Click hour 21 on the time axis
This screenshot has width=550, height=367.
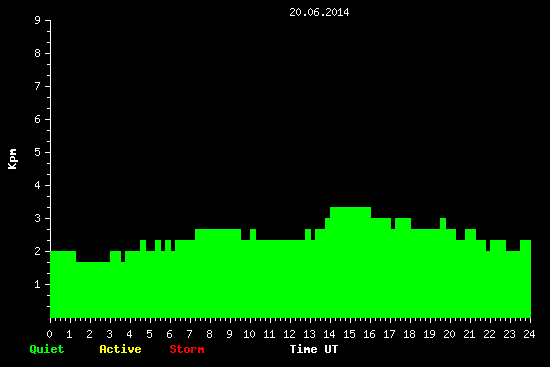coord(469,334)
